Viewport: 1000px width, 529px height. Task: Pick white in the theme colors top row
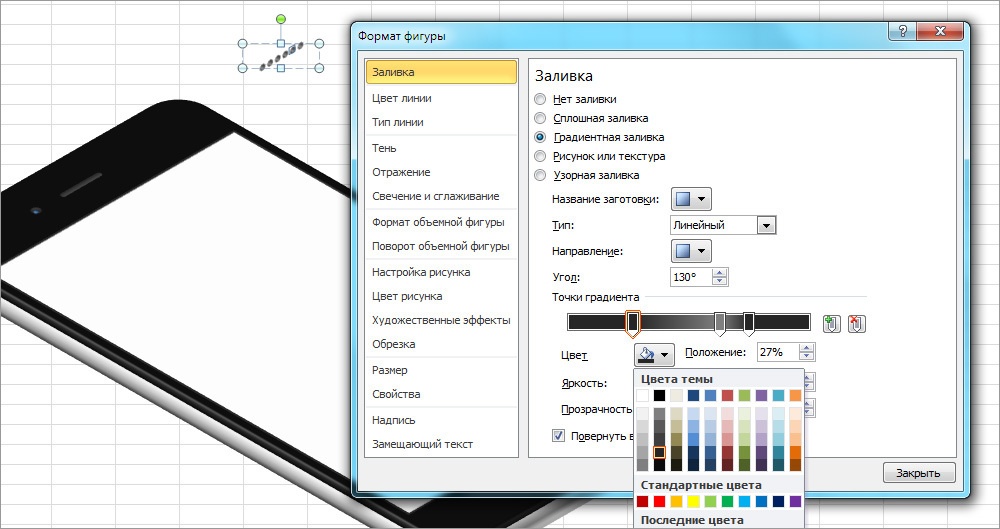(x=642, y=395)
